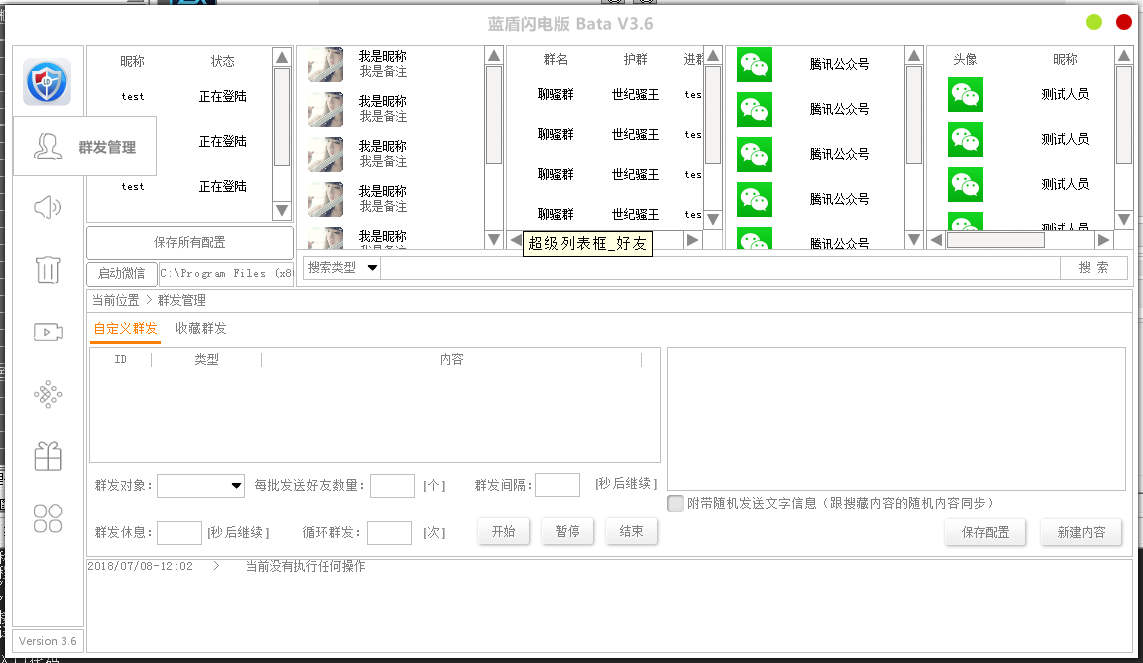Image resolution: width=1143 pixels, height=663 pixels.
Task: Click the large message content text area
Action: pyautogui.click(x=897, y=419)
